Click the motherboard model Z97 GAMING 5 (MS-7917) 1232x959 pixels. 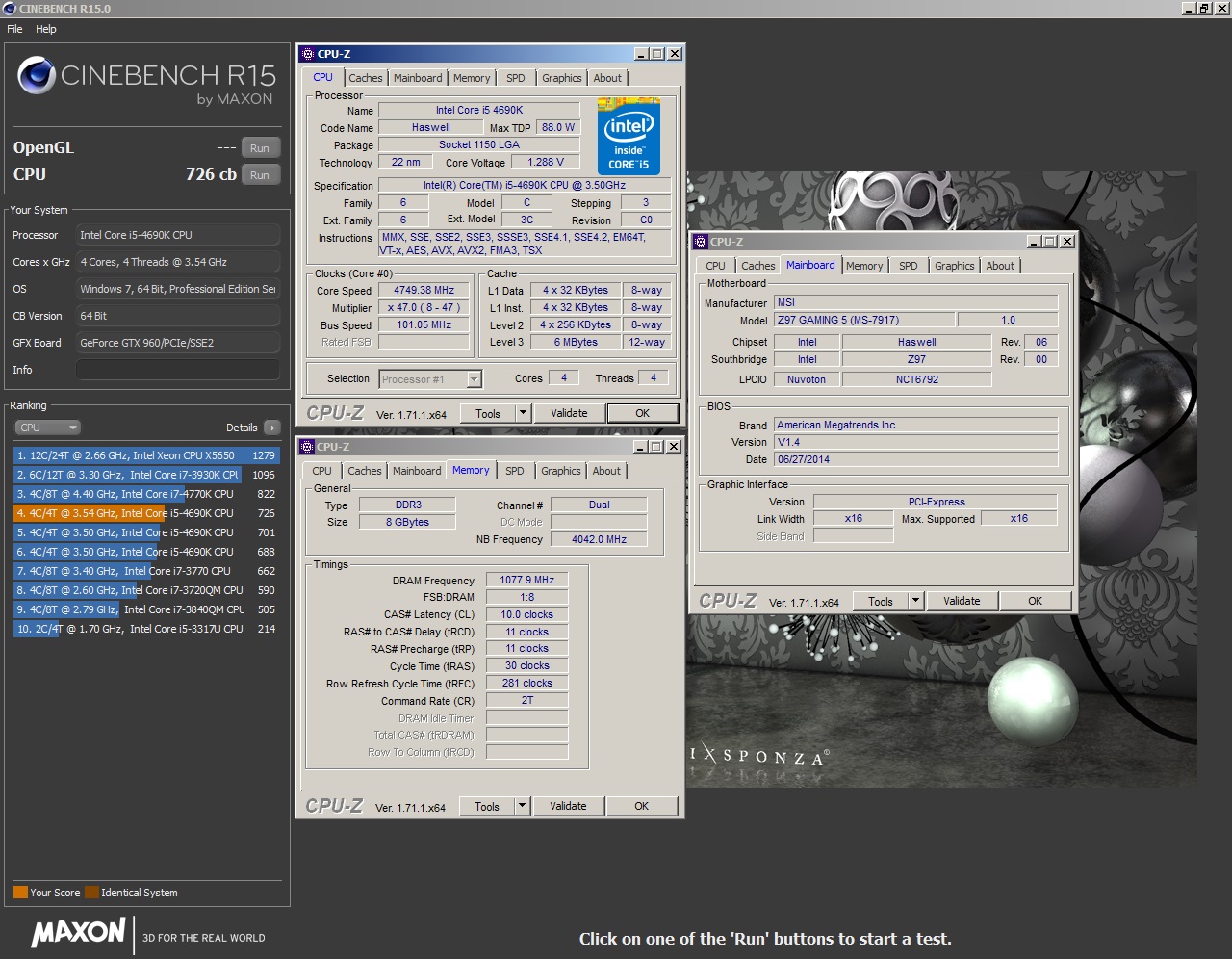865,320
